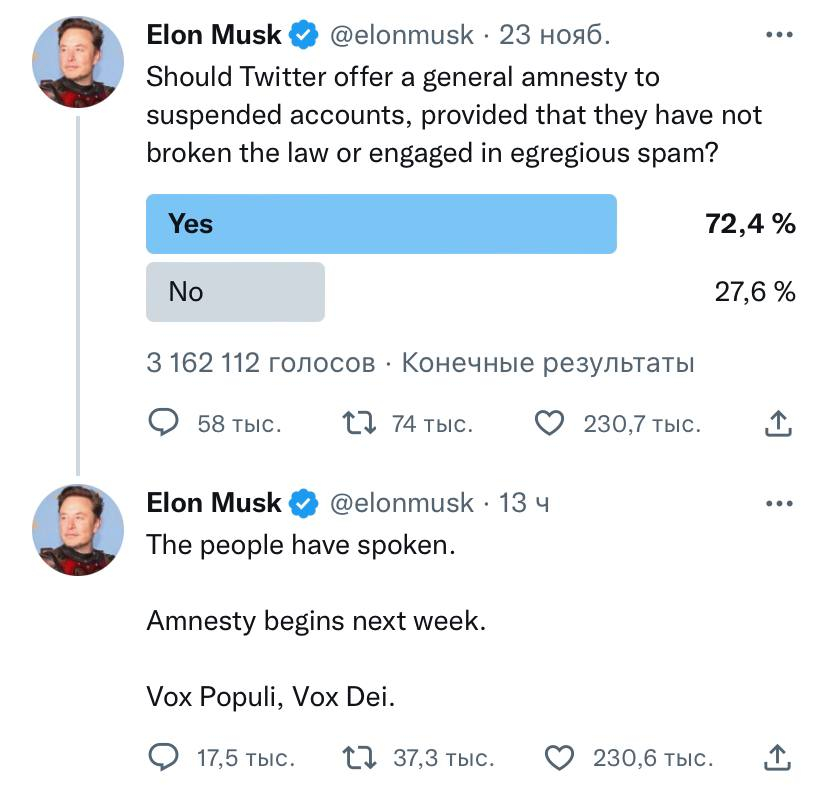
Task: Reply to "The people have spoken" tweet
Action: 163,758
